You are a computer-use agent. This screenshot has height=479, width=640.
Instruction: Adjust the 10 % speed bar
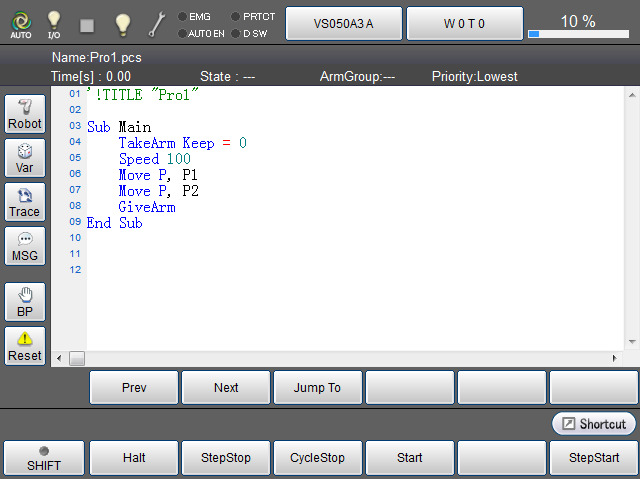click(x=580, y=33)
